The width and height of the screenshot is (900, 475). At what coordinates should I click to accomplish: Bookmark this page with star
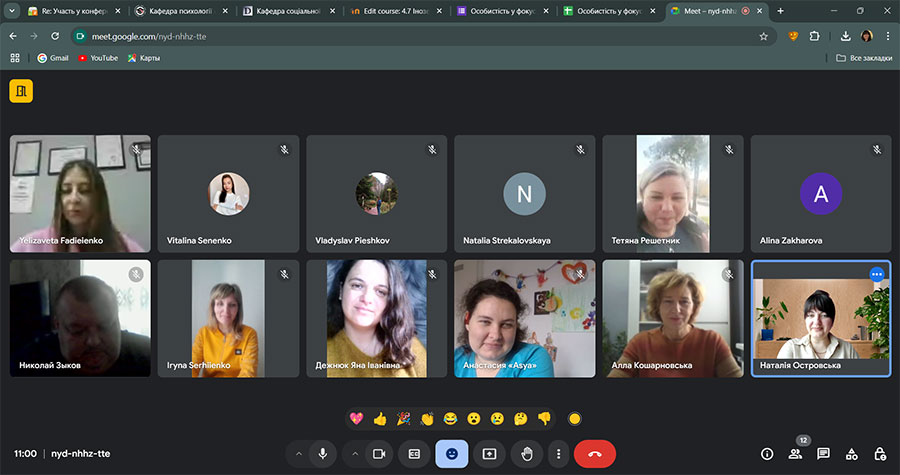tap(763, 36)
